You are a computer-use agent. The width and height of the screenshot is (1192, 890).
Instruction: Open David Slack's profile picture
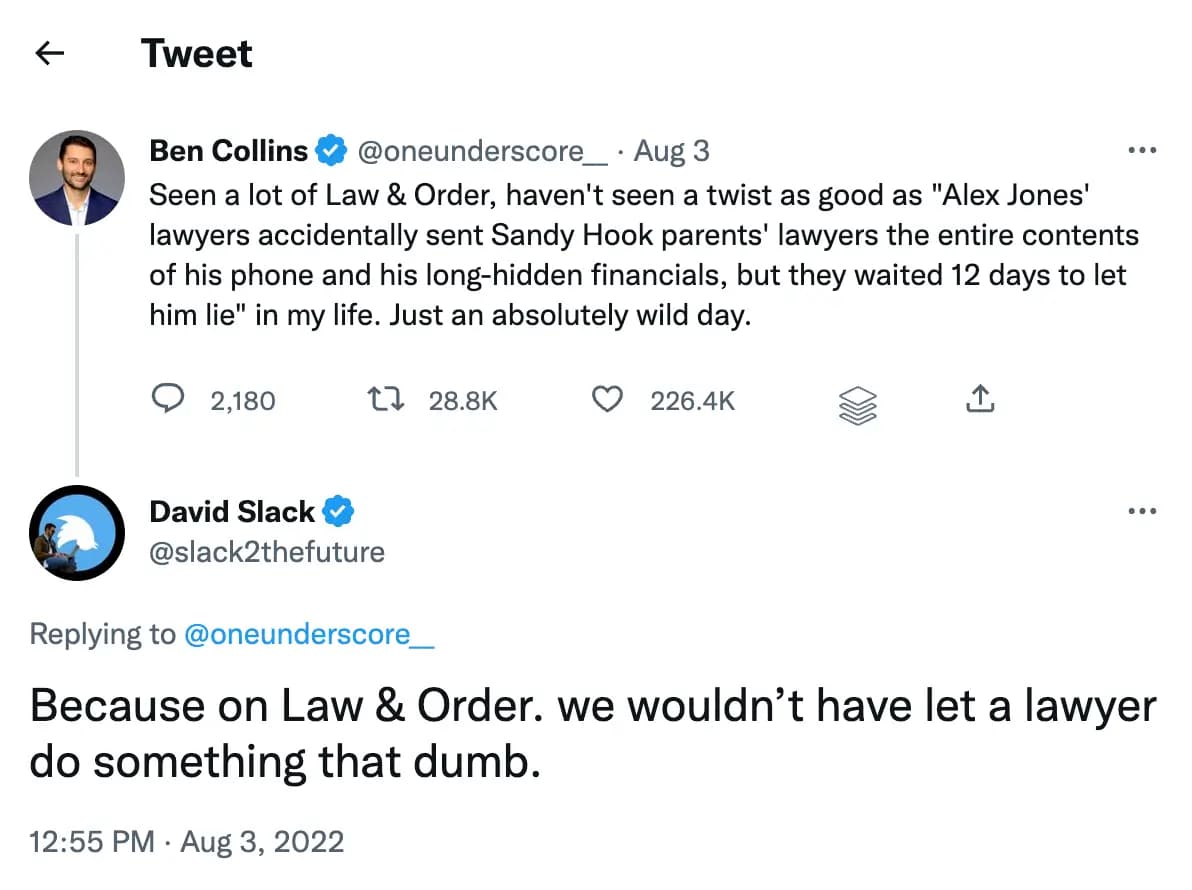click(x=77, y=533)
